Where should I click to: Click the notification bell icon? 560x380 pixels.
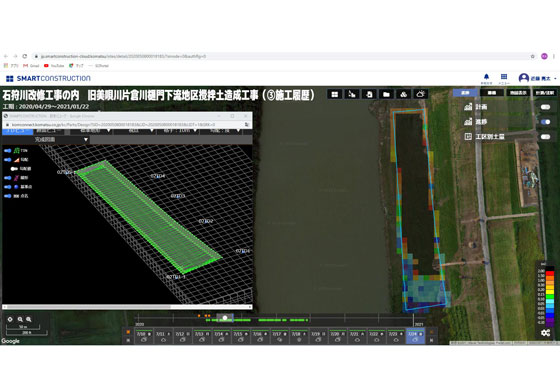(486, 76)
